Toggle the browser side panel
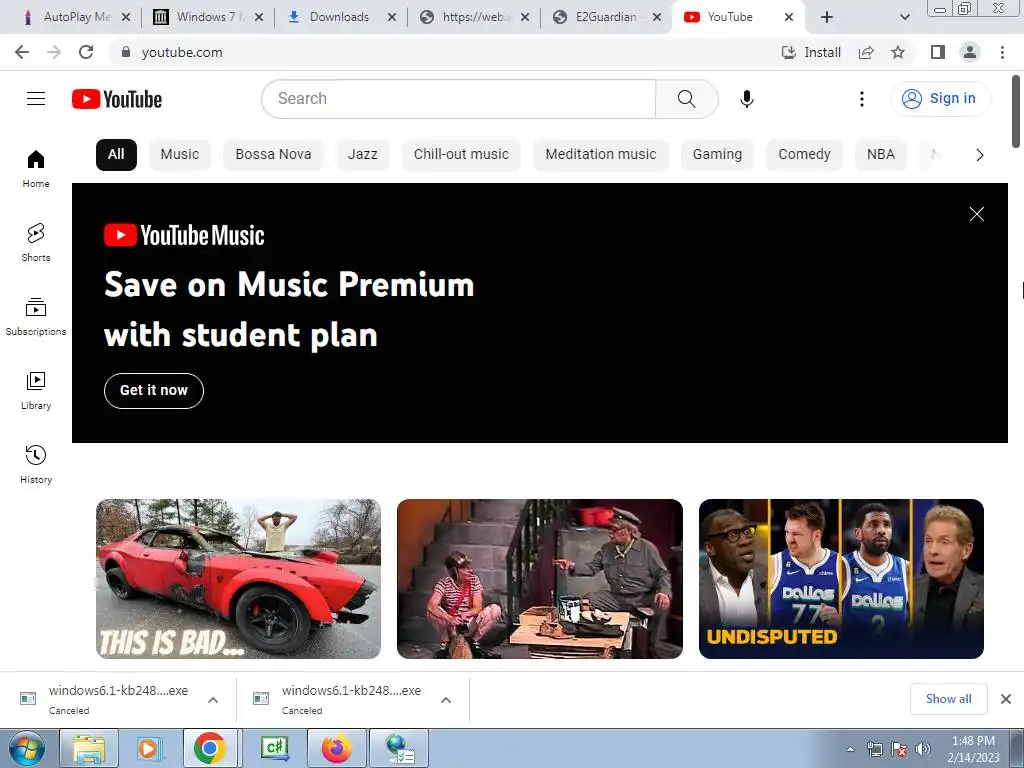1024x768 pixels. 938,52
